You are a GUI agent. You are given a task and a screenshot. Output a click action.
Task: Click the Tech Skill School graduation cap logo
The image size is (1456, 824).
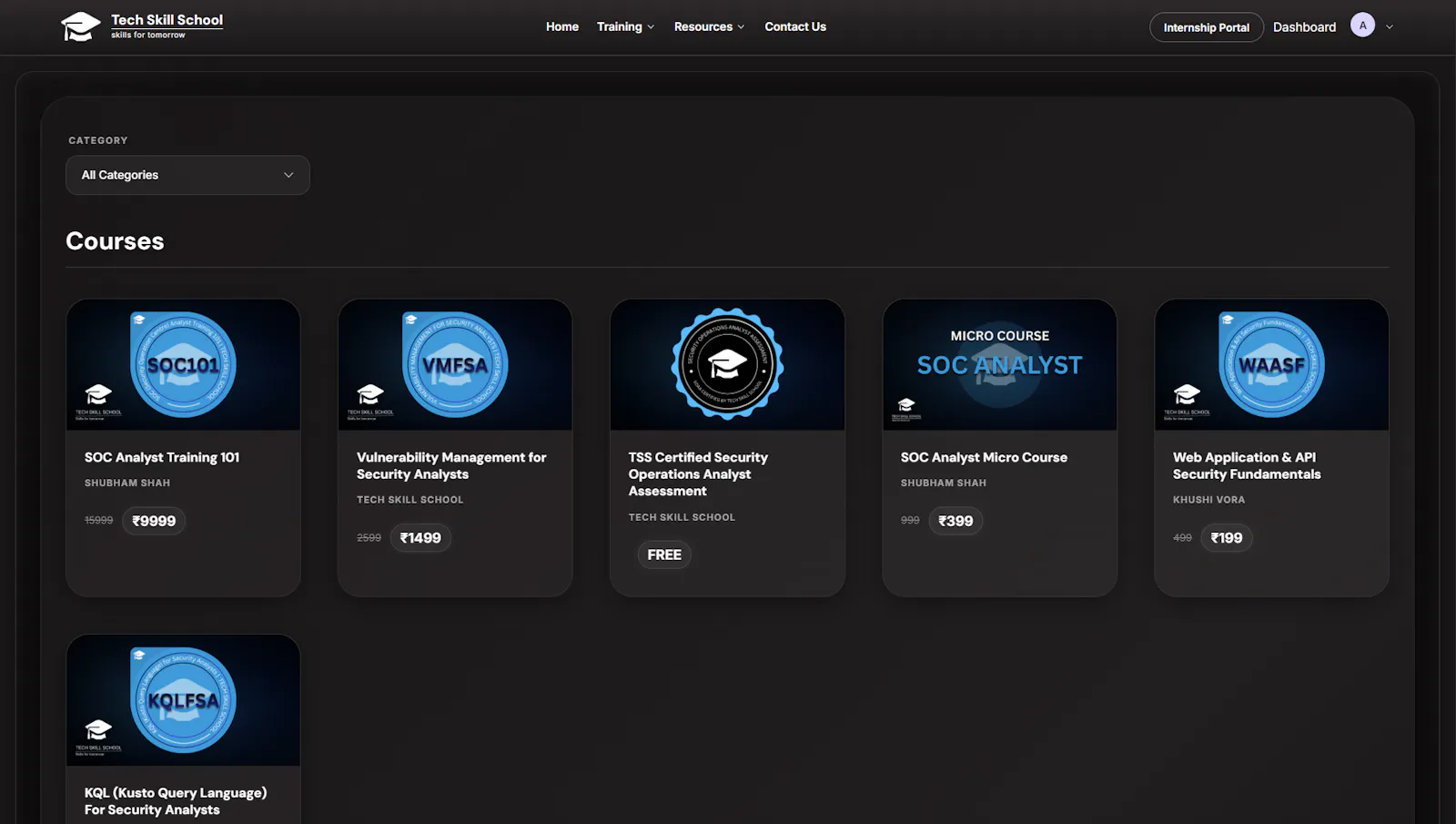click(80, 26)
